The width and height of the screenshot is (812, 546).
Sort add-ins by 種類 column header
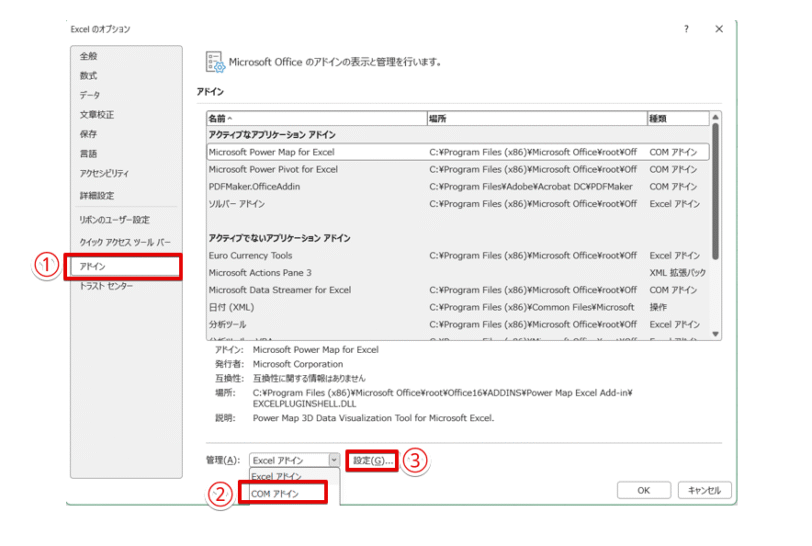[x=678, y=119]
